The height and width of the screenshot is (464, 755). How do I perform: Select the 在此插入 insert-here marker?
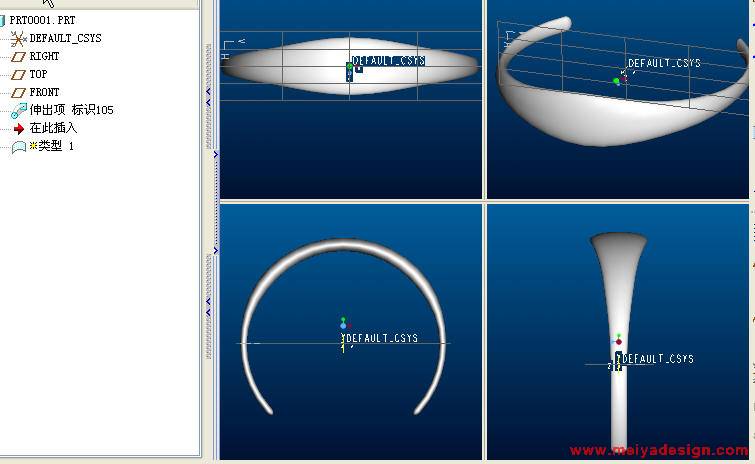pos(53,128)
